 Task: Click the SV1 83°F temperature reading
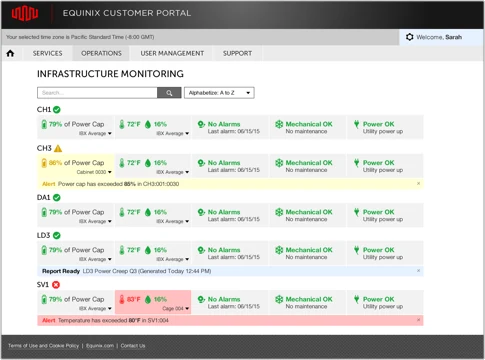[x=133, y=299]
